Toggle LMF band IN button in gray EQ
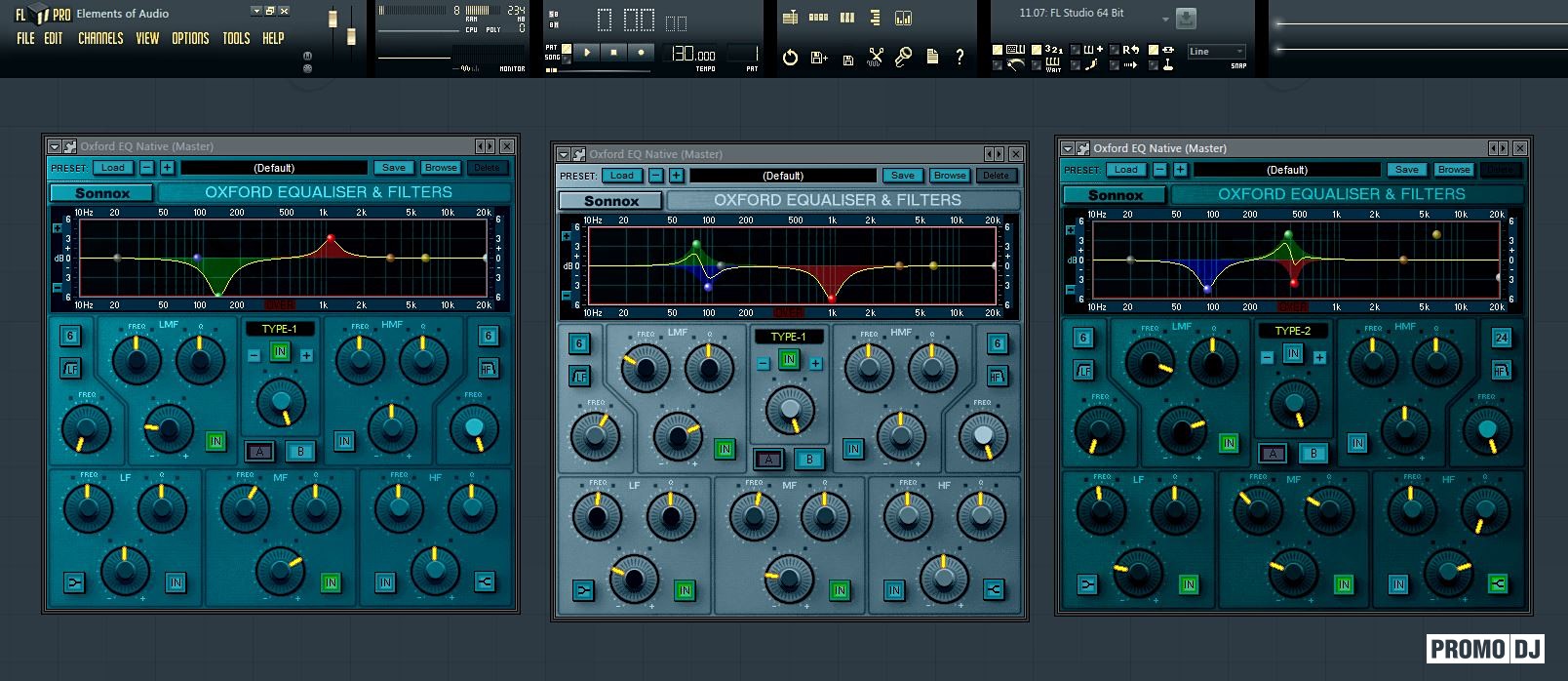 click(724, 449)
